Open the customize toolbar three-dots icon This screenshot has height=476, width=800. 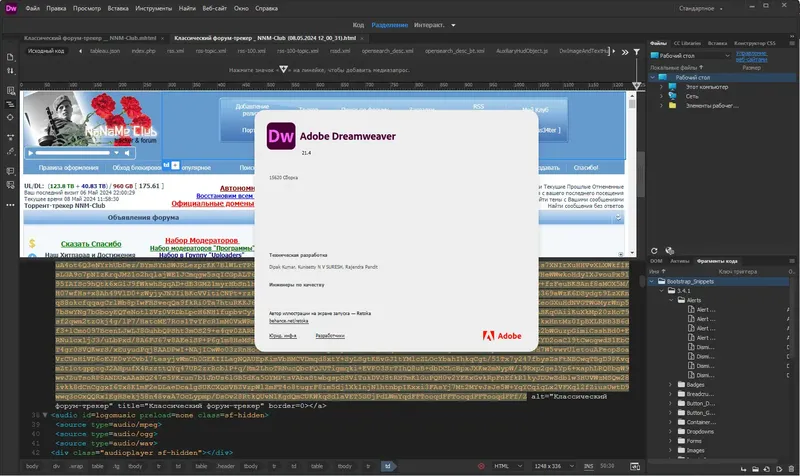click(x=10, y=205)
